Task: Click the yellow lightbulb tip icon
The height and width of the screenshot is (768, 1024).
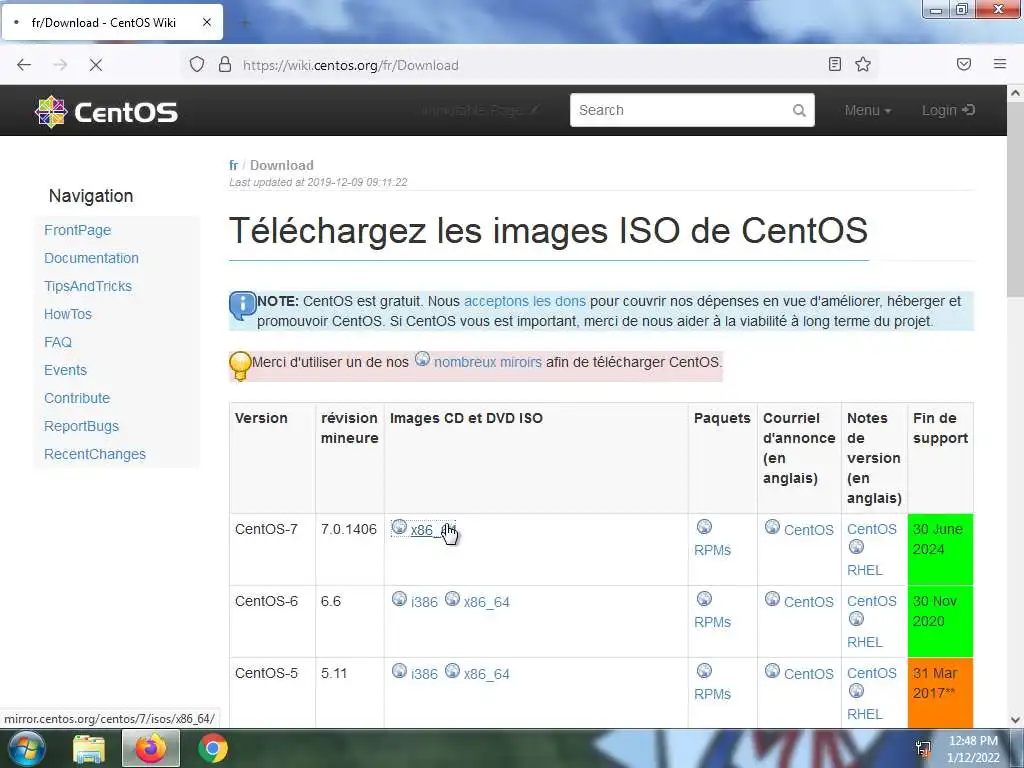Action: point(240,366)
